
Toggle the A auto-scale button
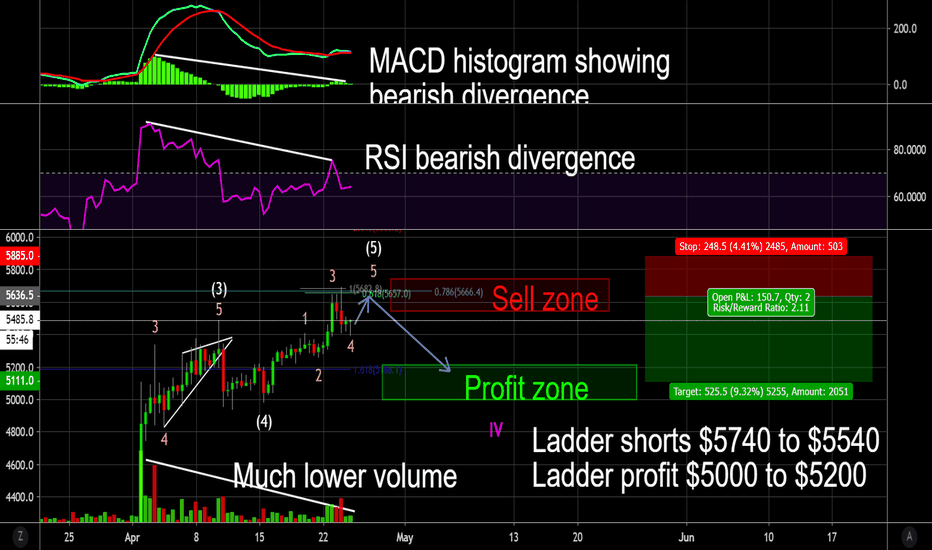pos(909,537)
